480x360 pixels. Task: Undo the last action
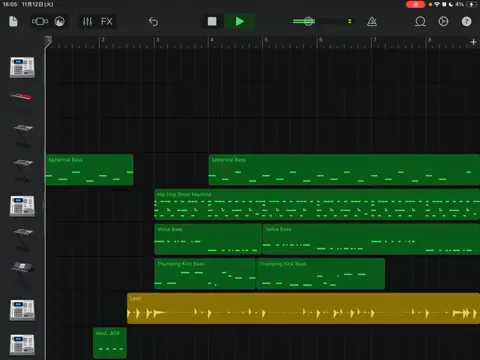point(153,22)
